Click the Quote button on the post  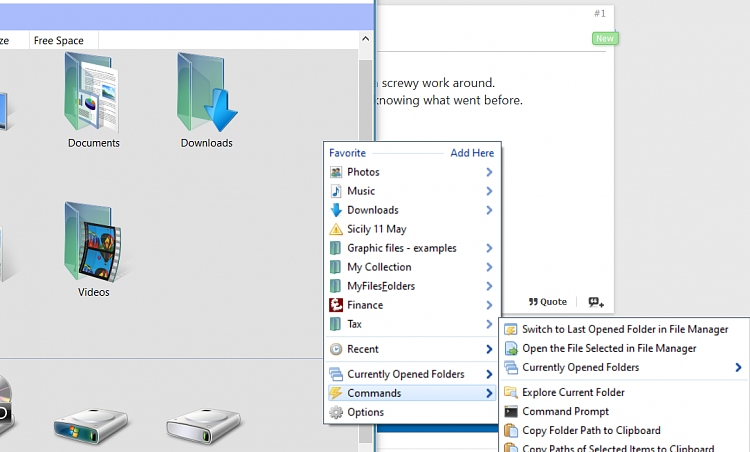tap(548, 302)
